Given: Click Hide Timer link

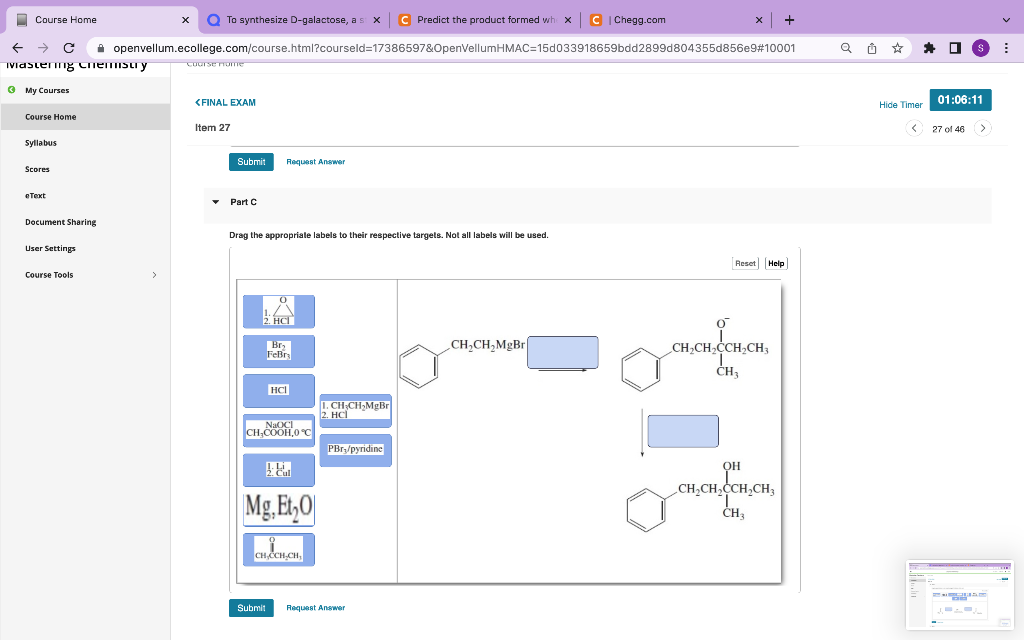Looking at the screenshot, I should [x=901, y=104].
